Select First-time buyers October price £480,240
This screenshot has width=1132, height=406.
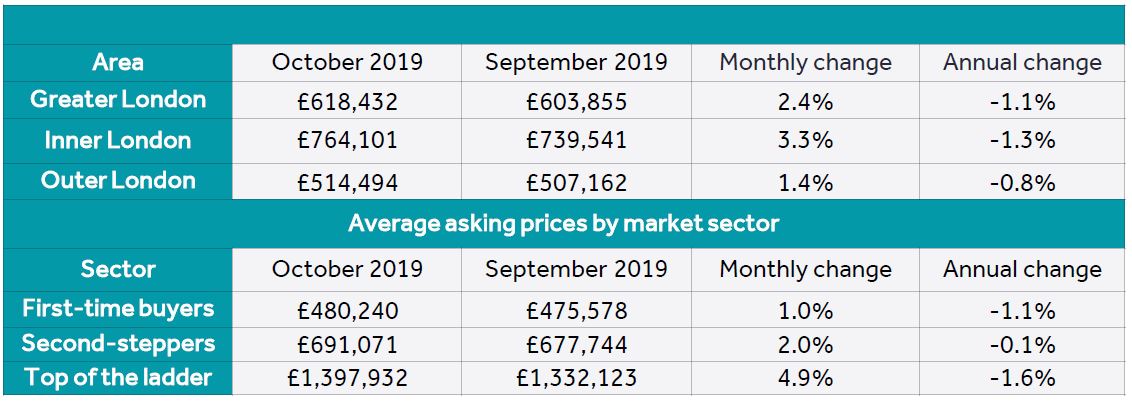click(347, 311)
